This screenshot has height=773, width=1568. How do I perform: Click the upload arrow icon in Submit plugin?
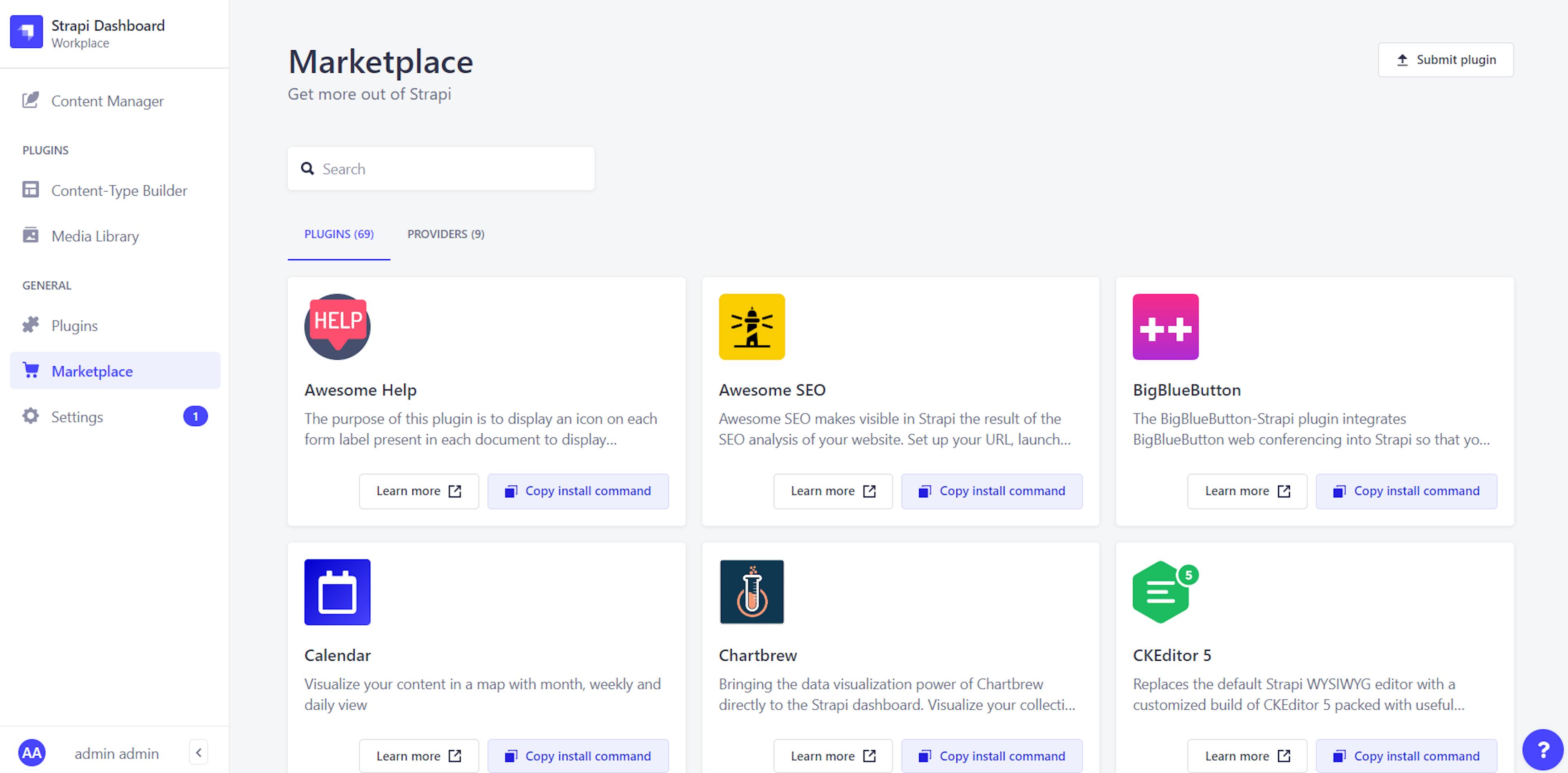(1403, 60)
